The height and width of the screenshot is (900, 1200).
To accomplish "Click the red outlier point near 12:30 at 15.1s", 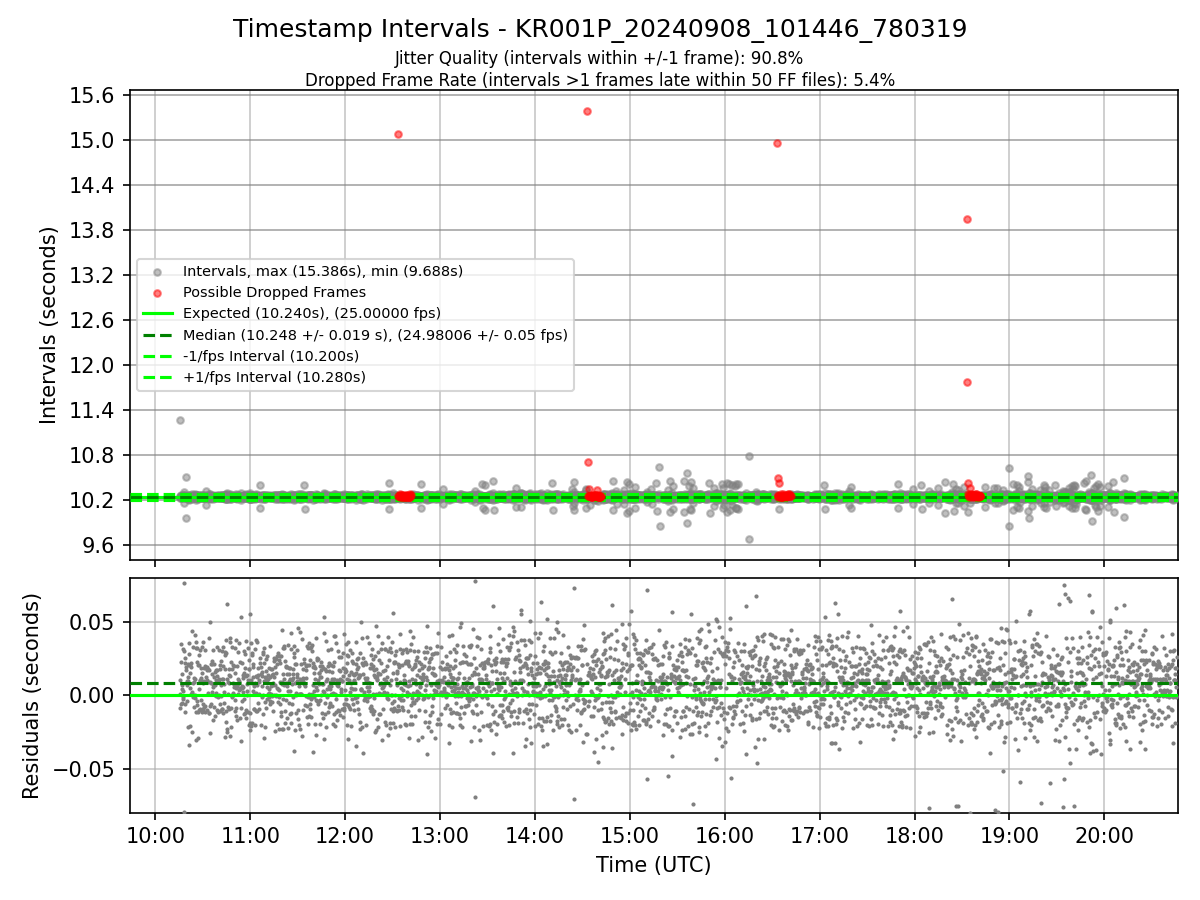I will click(398, 134).
